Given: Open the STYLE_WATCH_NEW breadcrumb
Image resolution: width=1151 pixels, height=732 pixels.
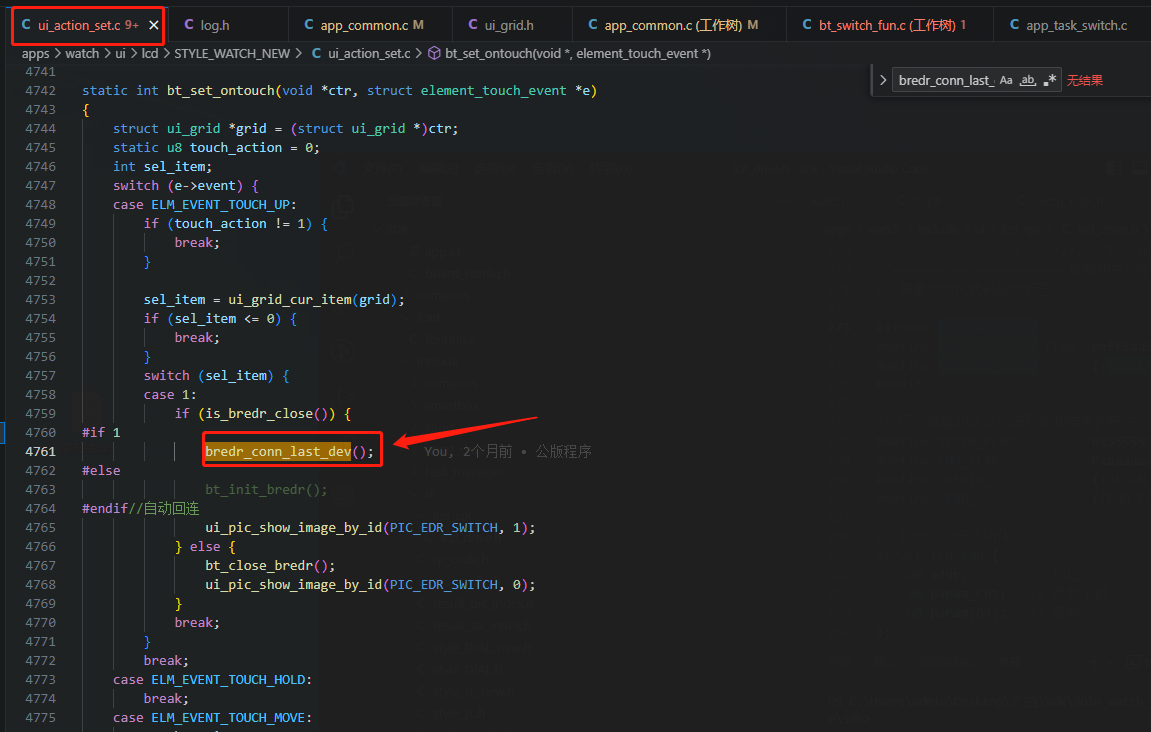Looking at the screenshot, I should pyautogui.click(x=232, y=54).
